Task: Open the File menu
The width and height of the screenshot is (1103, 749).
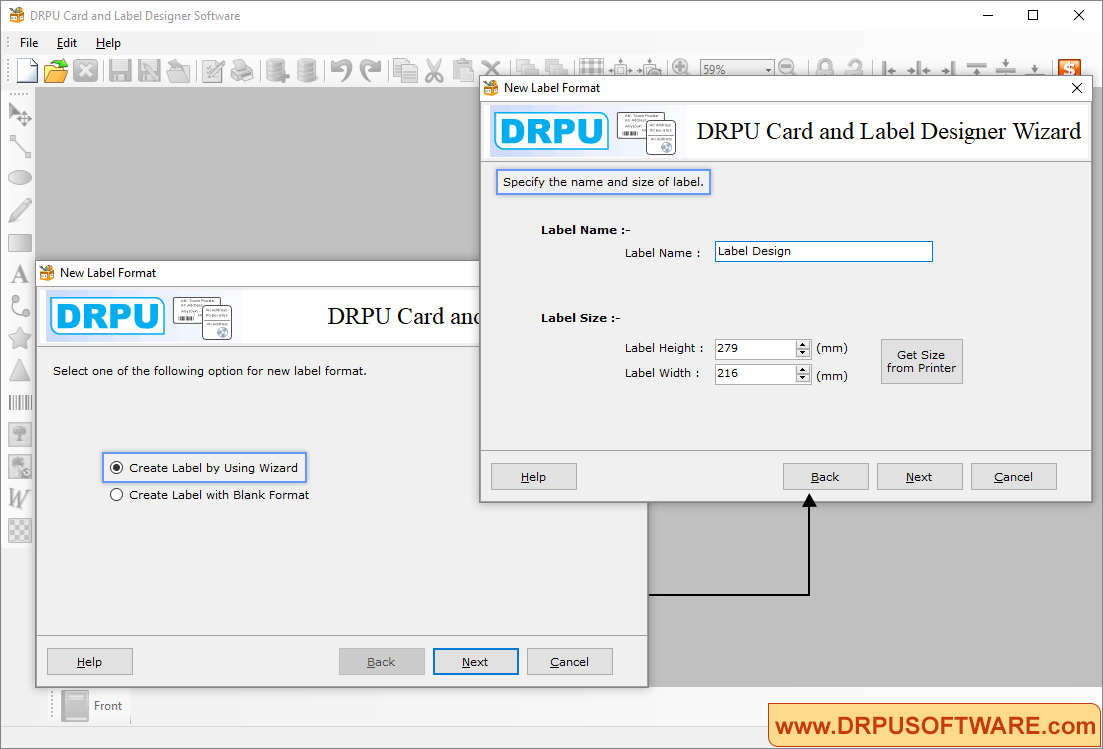Action: [29, 43]
